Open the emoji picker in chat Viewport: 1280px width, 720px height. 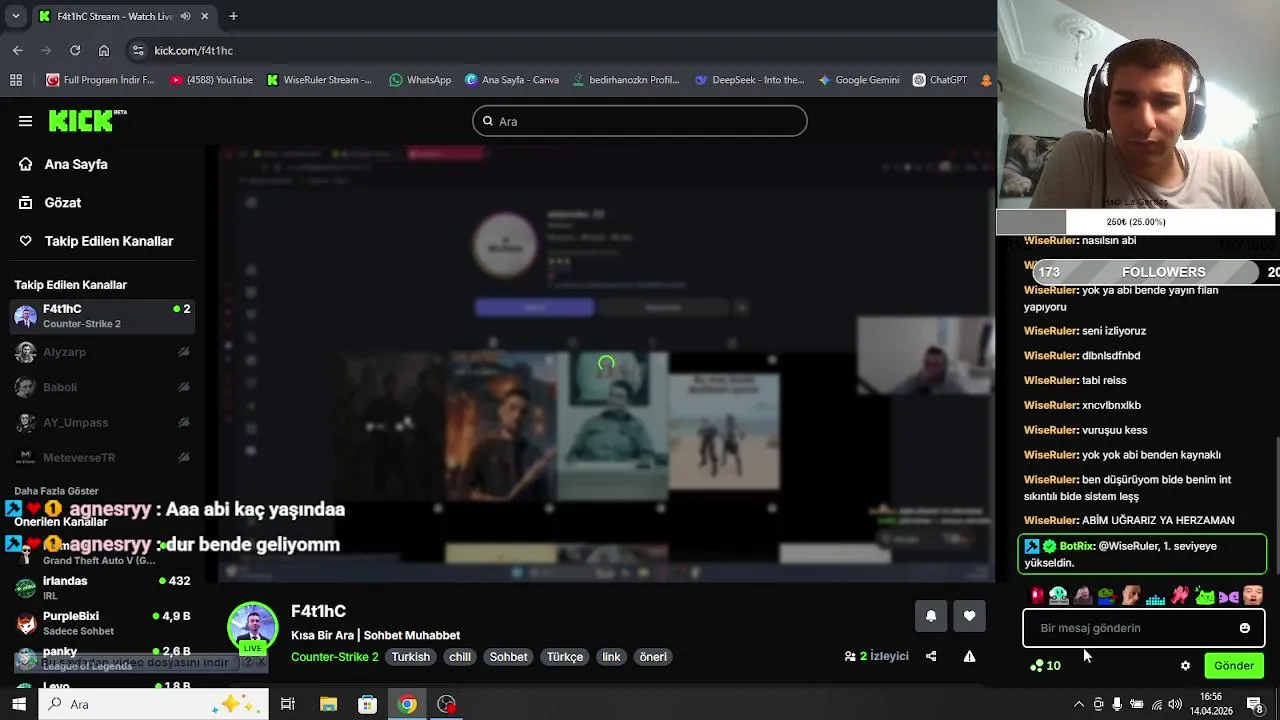[x=1245, y=628]
